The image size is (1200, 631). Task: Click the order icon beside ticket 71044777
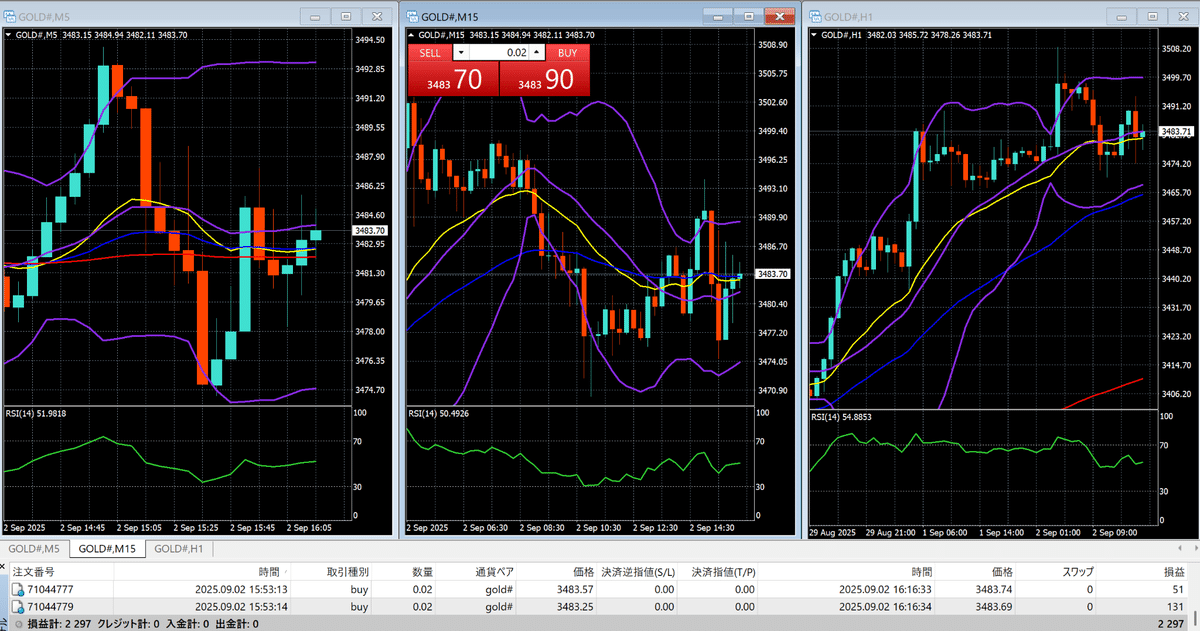tap(17, 590)
